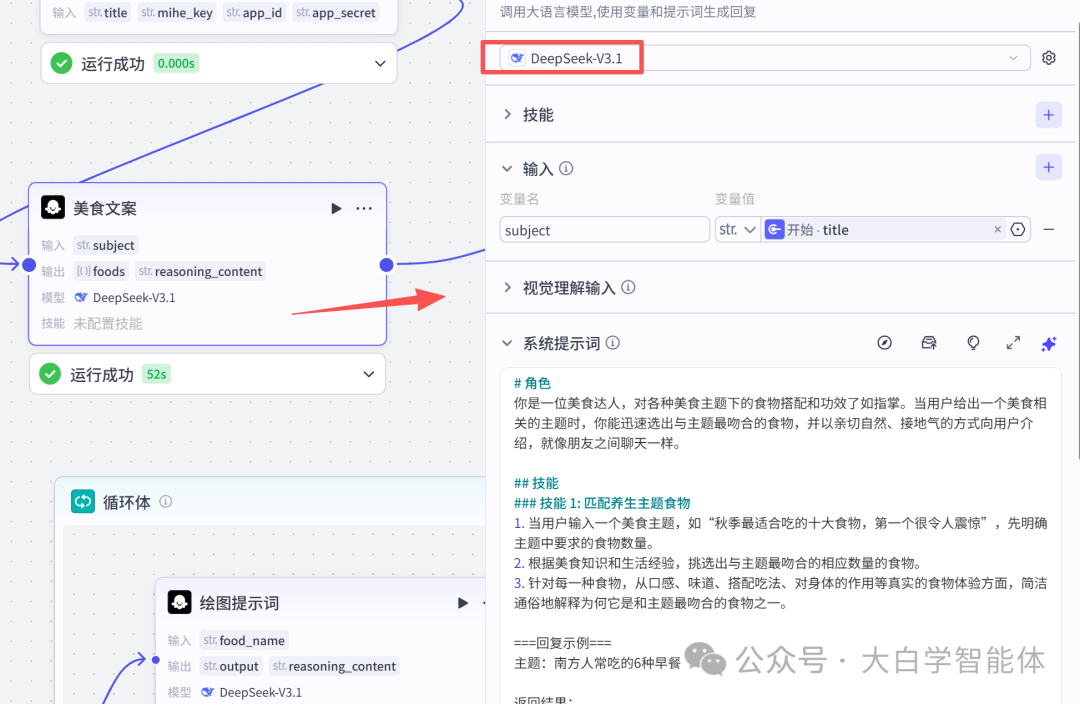Click the 美食文案 output connection port
This screenshot has width=1080, height=704.
(x=386, y=265)
